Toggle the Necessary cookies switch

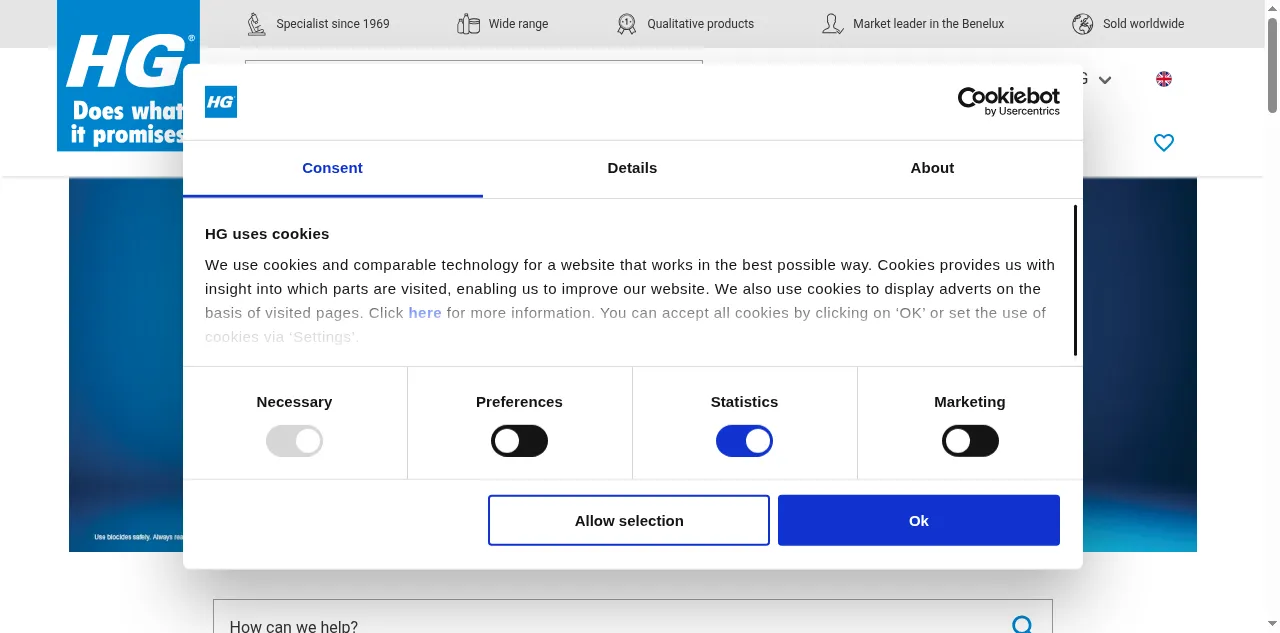[294, 441]
